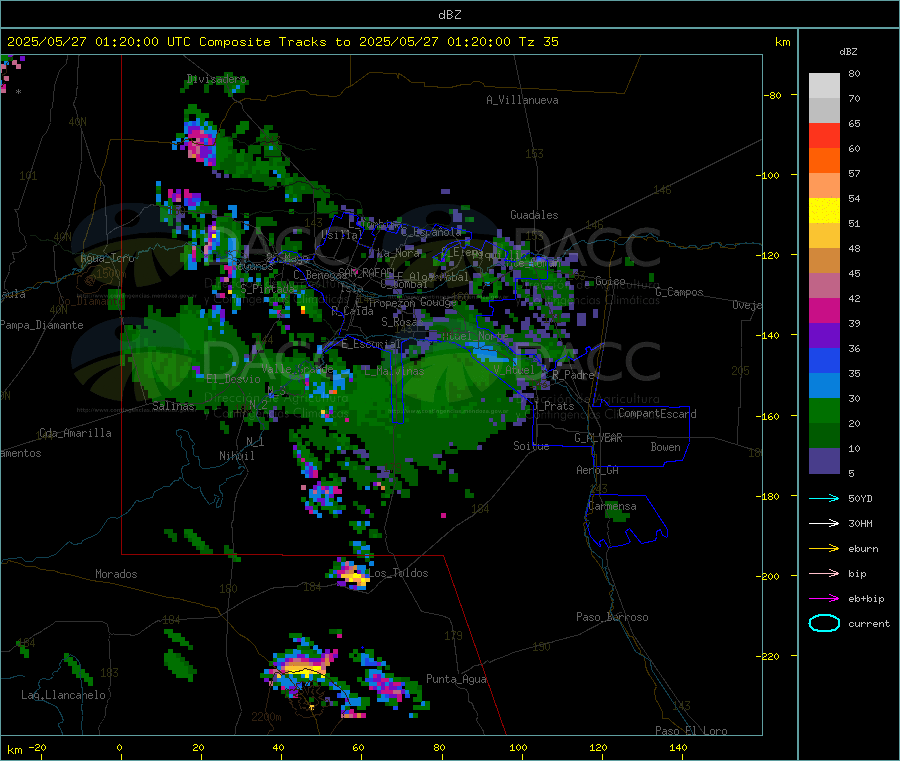Click the Lag.Llancanelo map label
900x761 pixels.
63,695
